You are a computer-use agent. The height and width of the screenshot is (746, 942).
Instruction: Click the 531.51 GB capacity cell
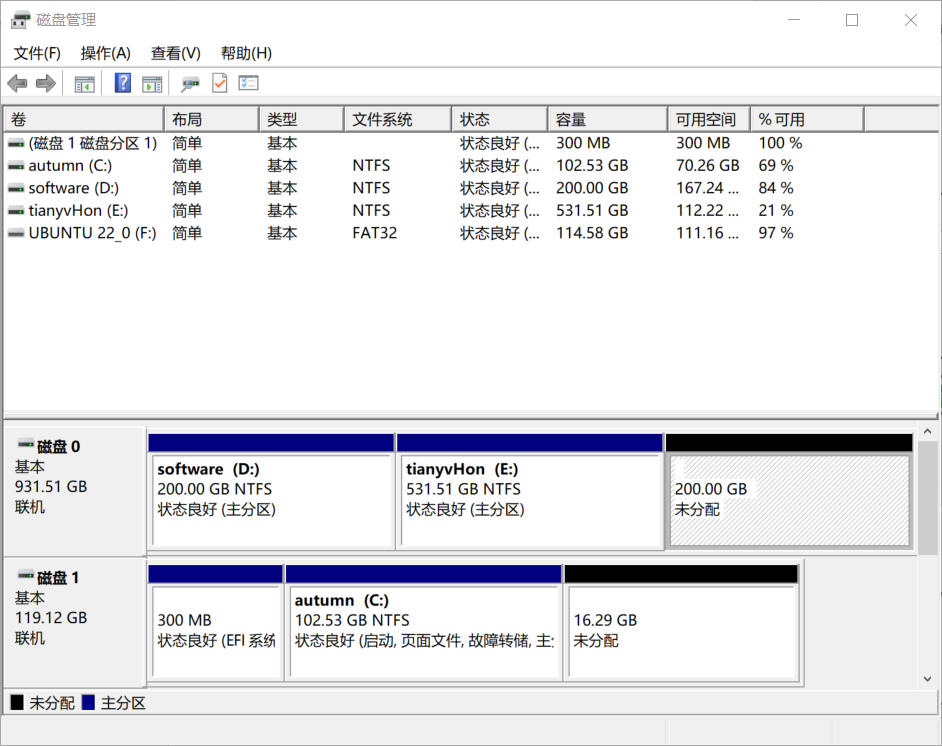tap(592, 211)
